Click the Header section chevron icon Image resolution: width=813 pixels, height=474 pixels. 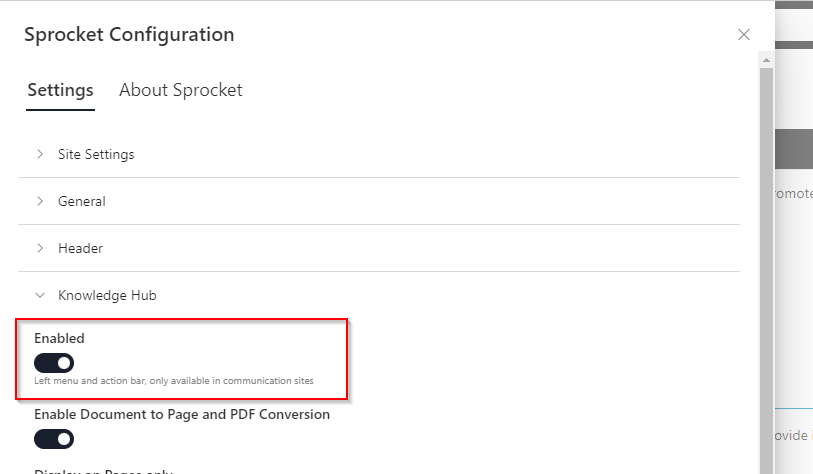[x=40, y=248]
